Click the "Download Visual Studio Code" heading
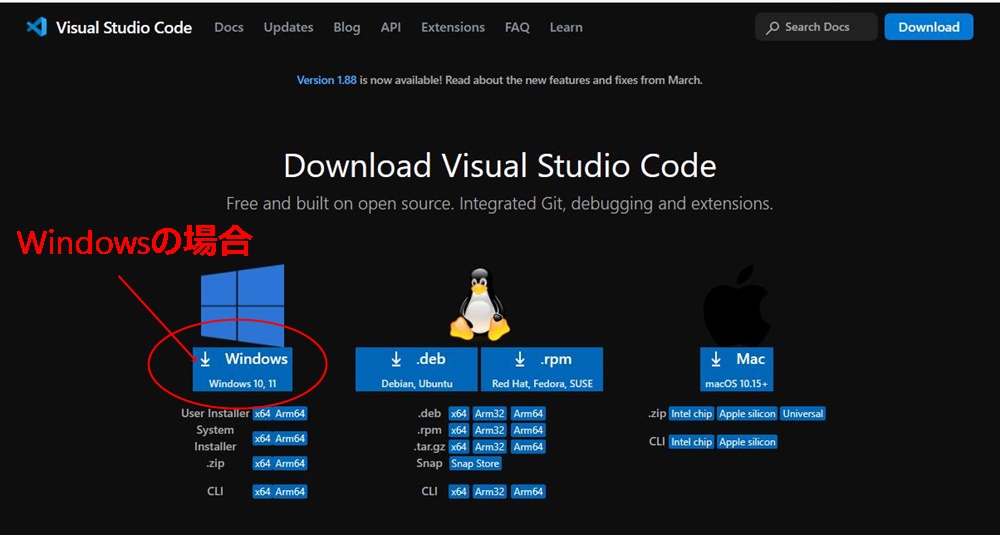 499,166
